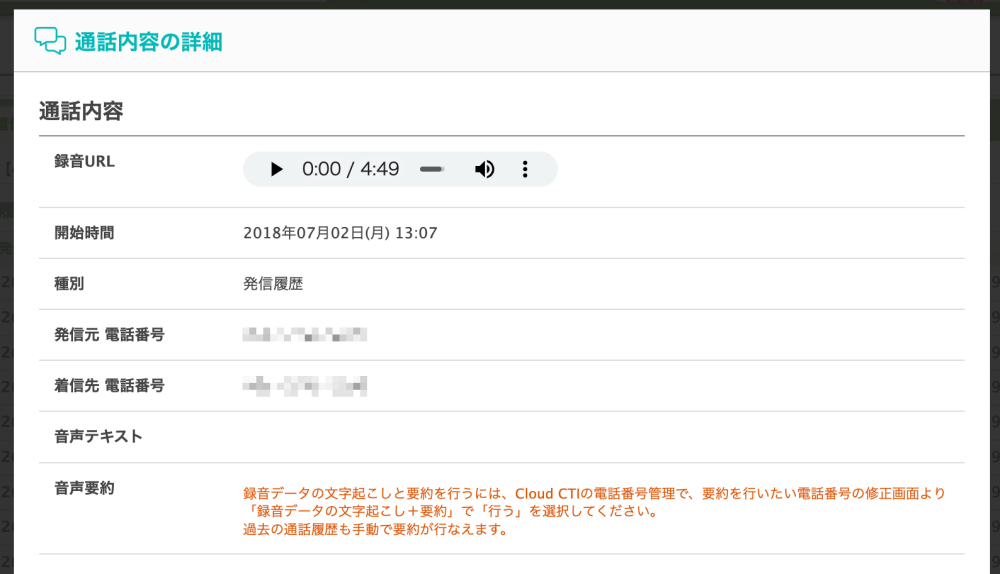This screenshot has height=574, width=1000.
Task: Click the chat bubble icon in the header
Action: (x=50, y=41)
